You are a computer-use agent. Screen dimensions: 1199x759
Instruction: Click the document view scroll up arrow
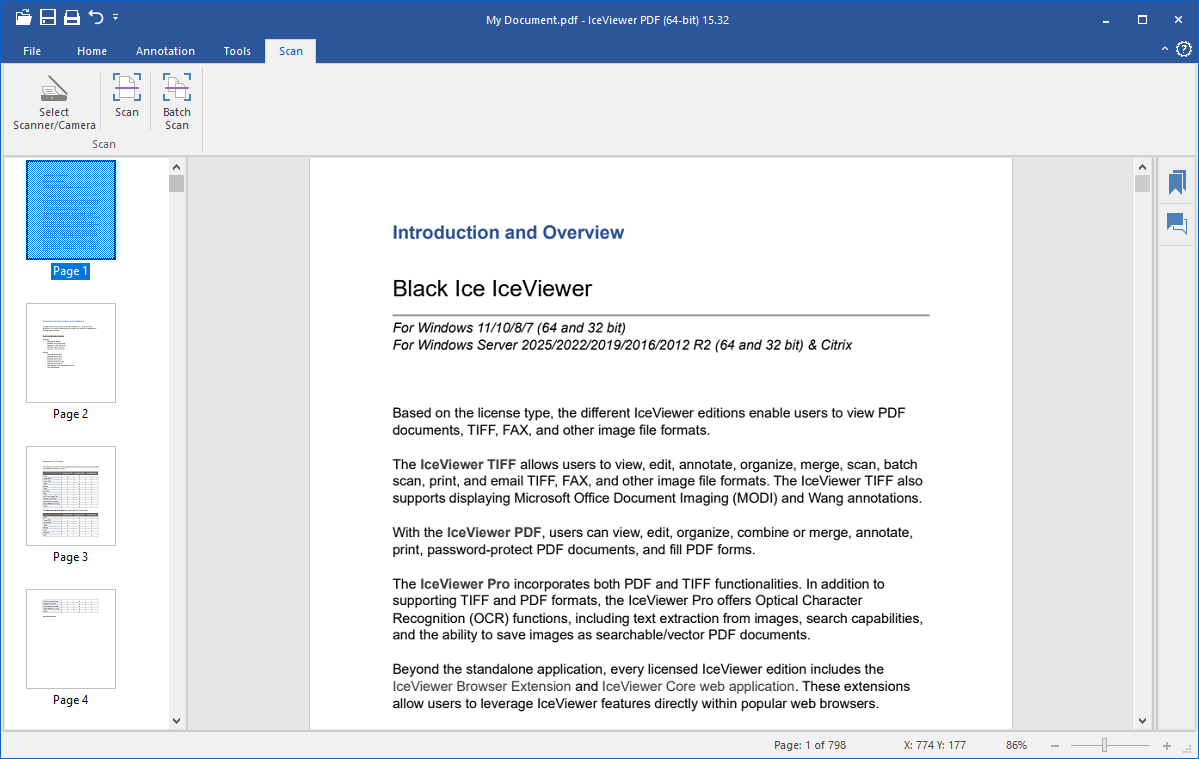1142,167
